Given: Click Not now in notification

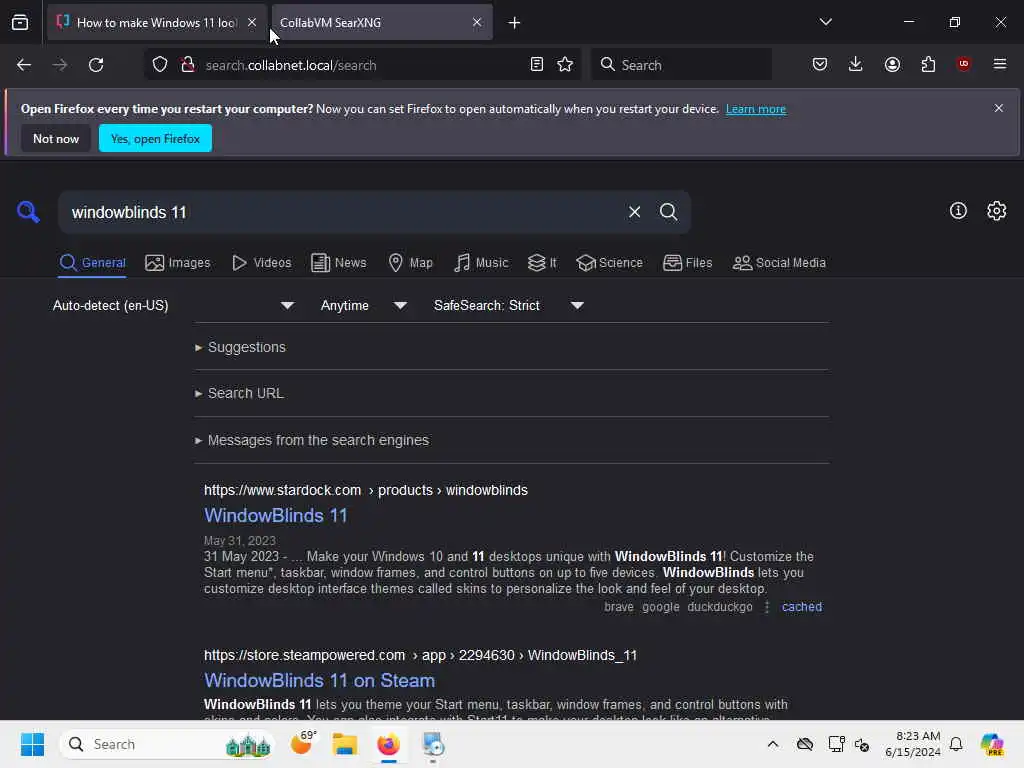Looking at the screenshot, I should click(x=56, y=138).
